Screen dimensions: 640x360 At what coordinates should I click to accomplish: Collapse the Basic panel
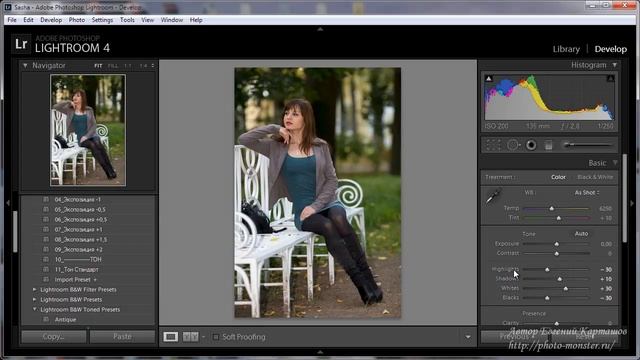click(615, 163)
